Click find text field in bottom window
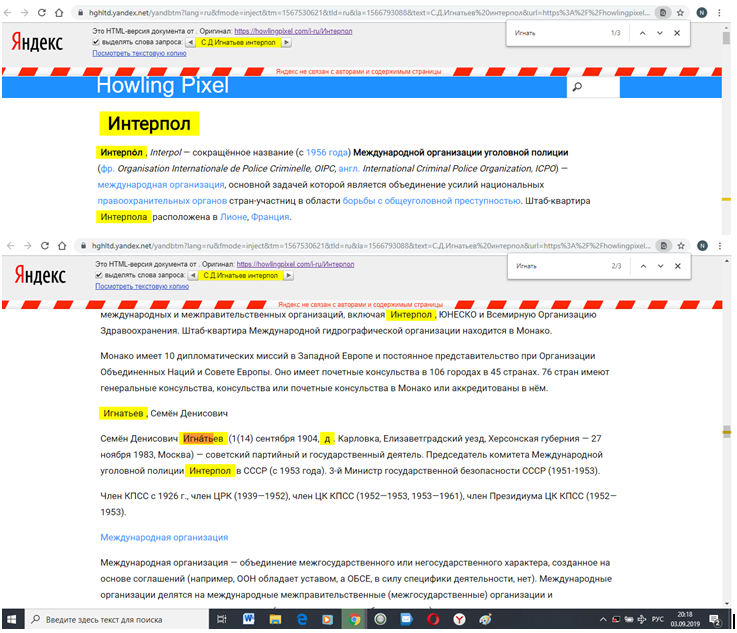The image size is (737, 633). coord(558,266)
